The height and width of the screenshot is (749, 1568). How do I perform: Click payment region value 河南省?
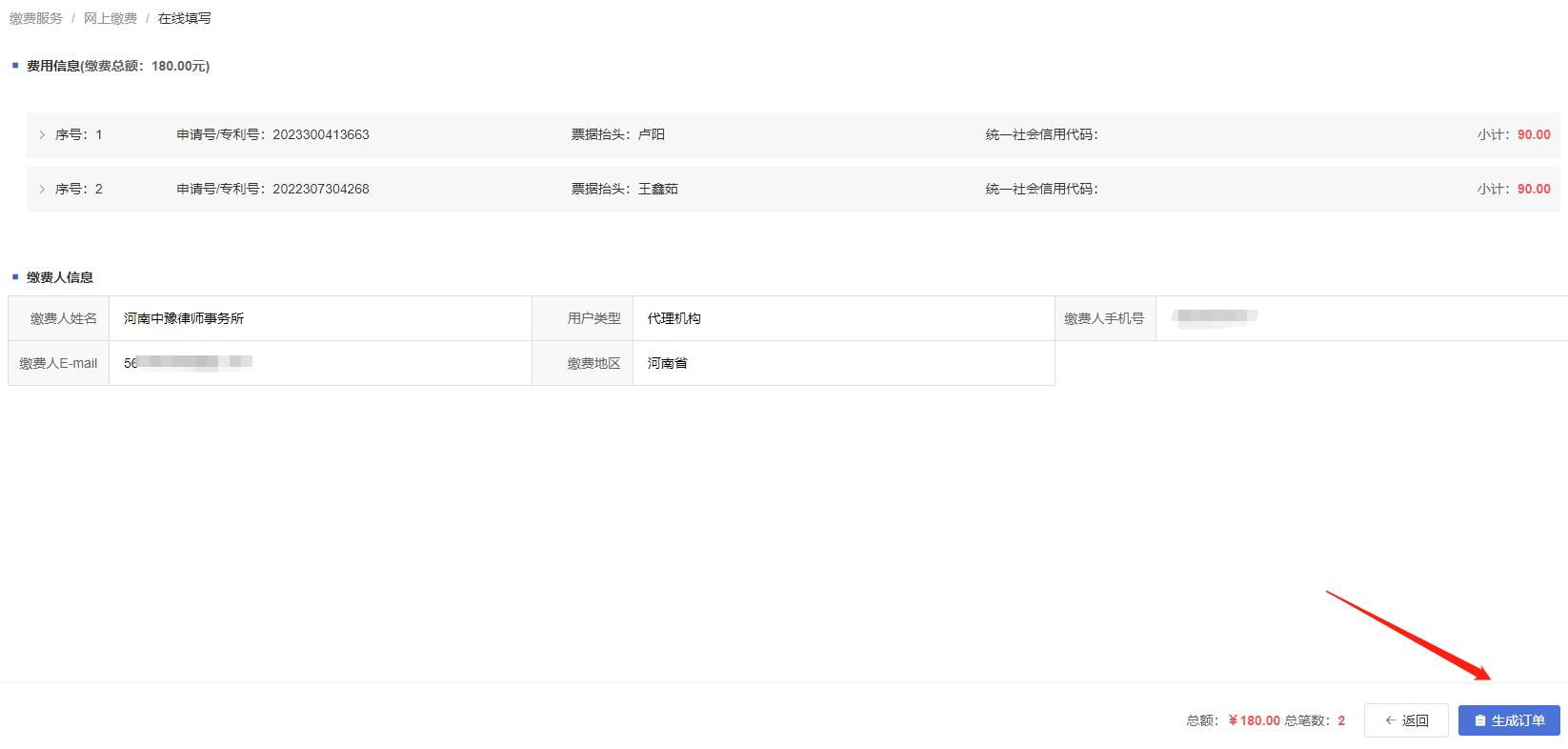tap(668, 363)
